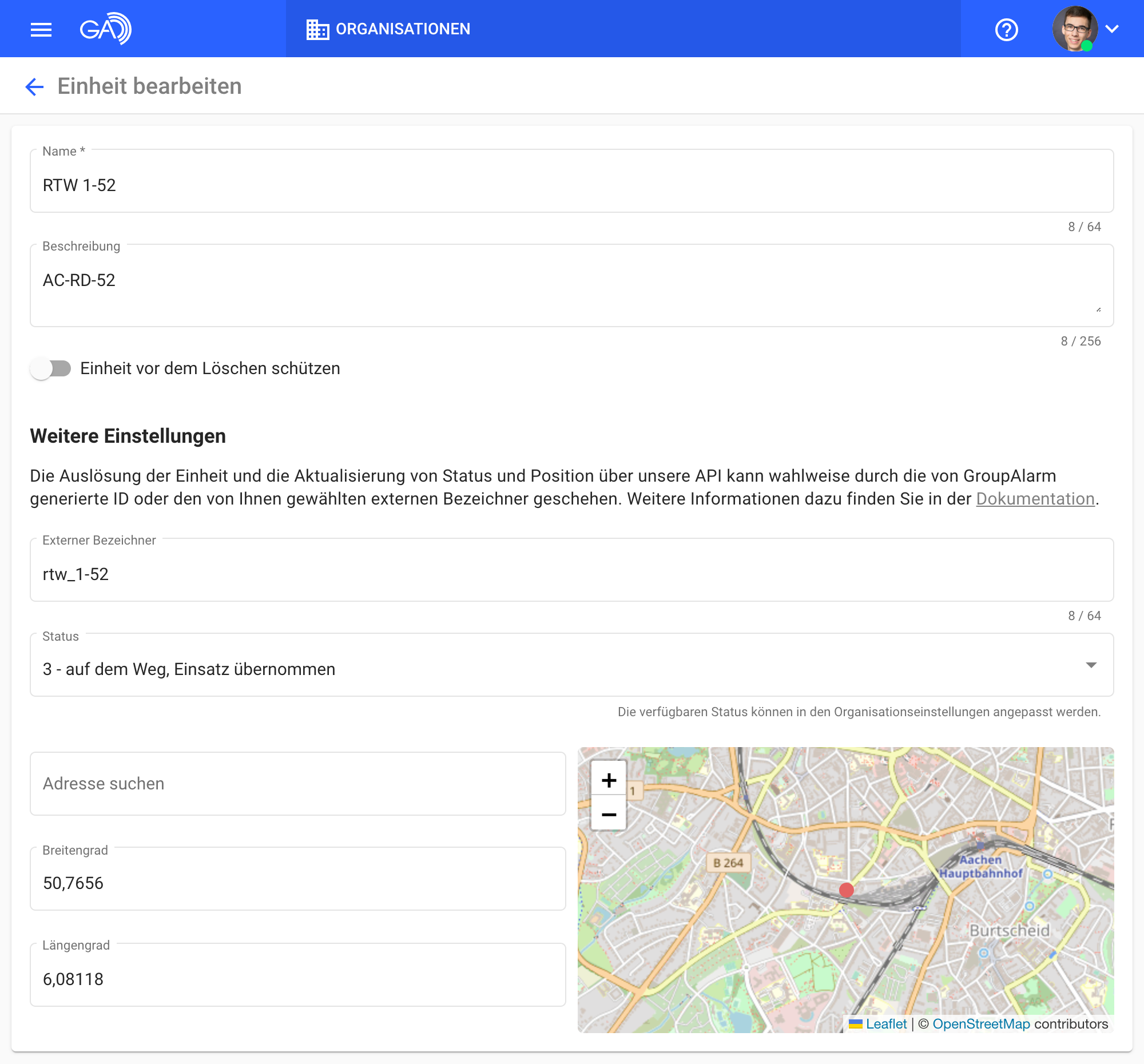Expand the user account chevron menu
Screen dimensions: 1144x1064
click(1112, 29)
